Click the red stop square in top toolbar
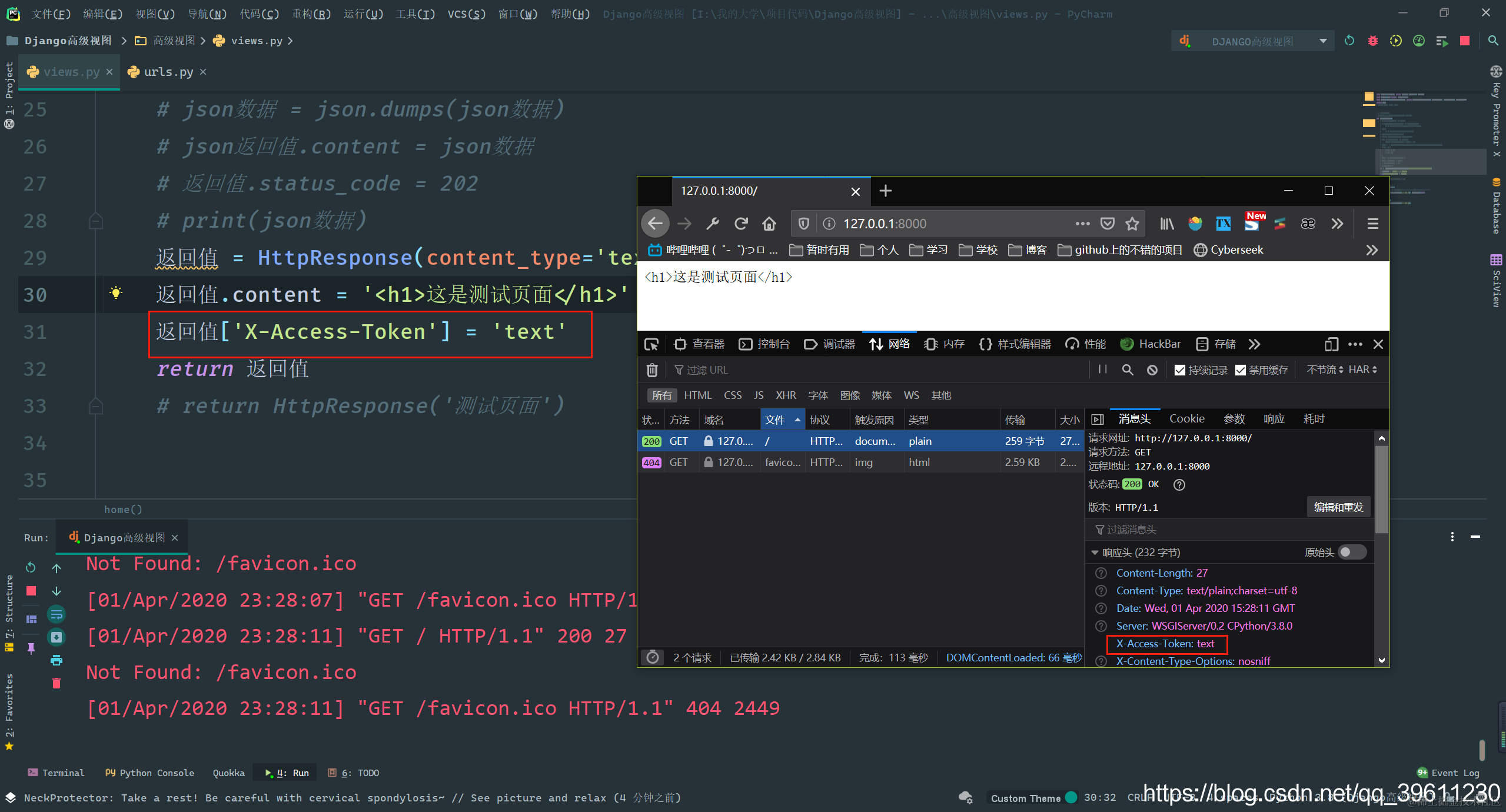Image resolution: width=1506 pixels, height=812 pixels. pyautogui.click(x=1465, y=41)
